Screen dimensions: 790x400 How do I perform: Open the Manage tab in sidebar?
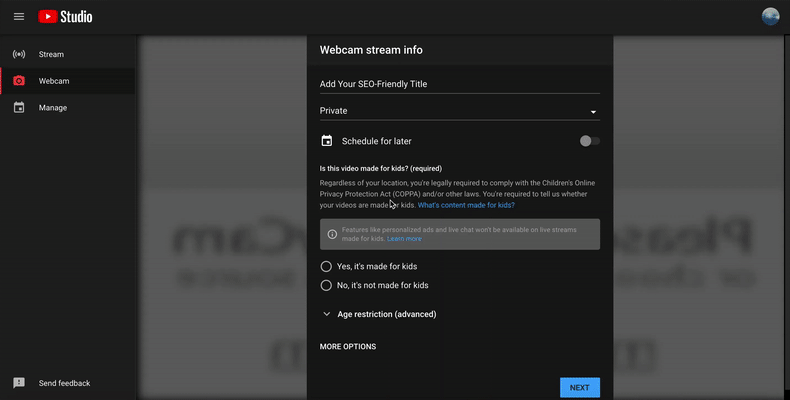click(x=54, y=108)
